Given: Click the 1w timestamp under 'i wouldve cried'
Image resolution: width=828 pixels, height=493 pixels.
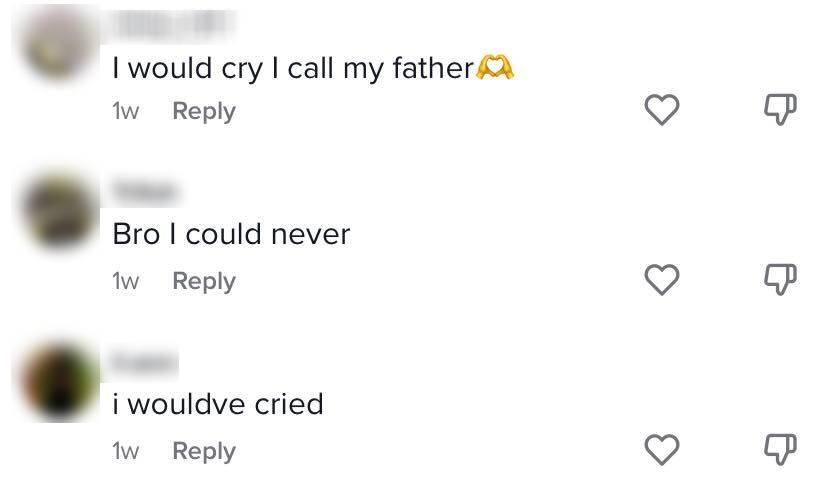Looking at the screenshot, I should [125, 451].
